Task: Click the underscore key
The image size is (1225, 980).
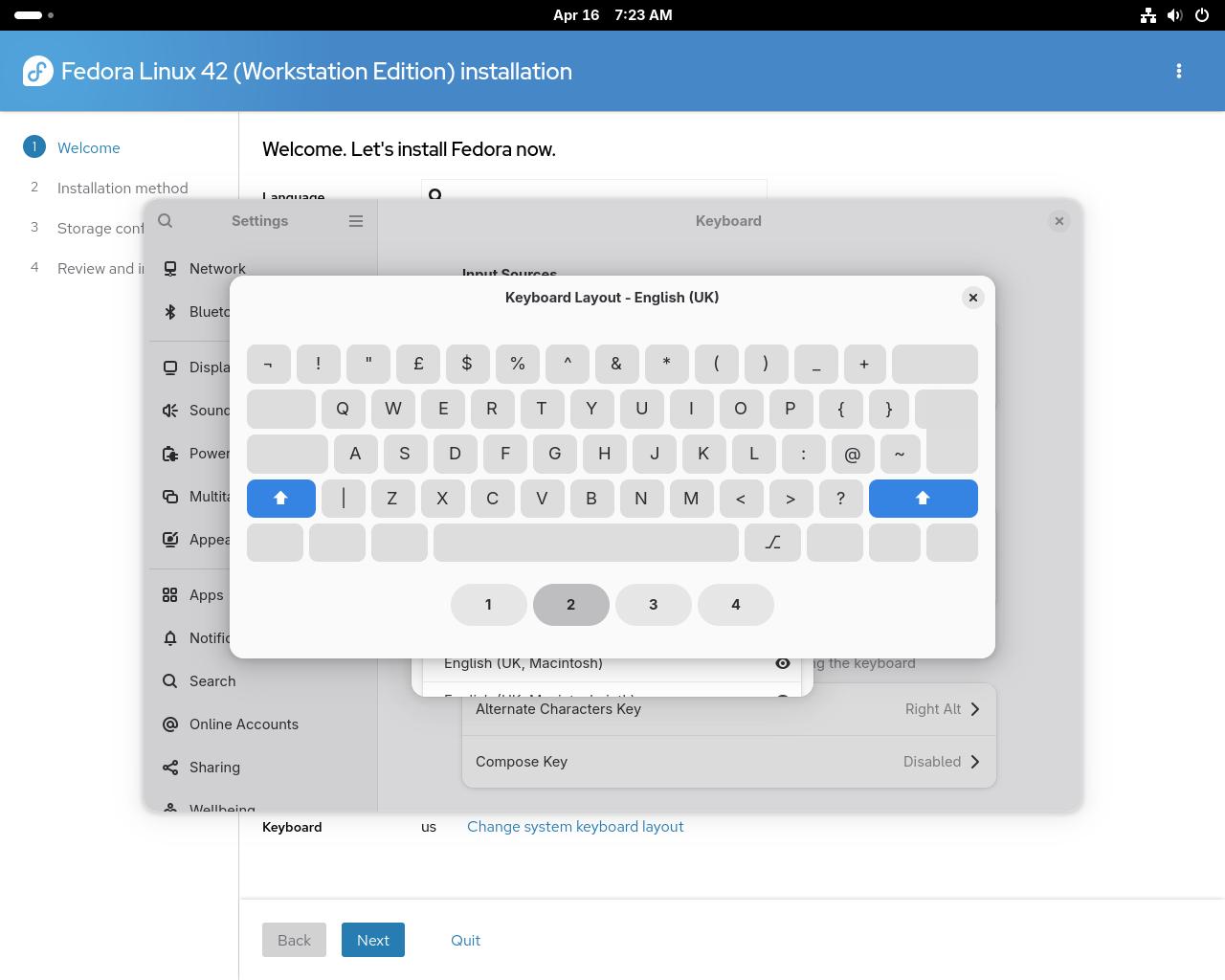Action: point(816,364)
